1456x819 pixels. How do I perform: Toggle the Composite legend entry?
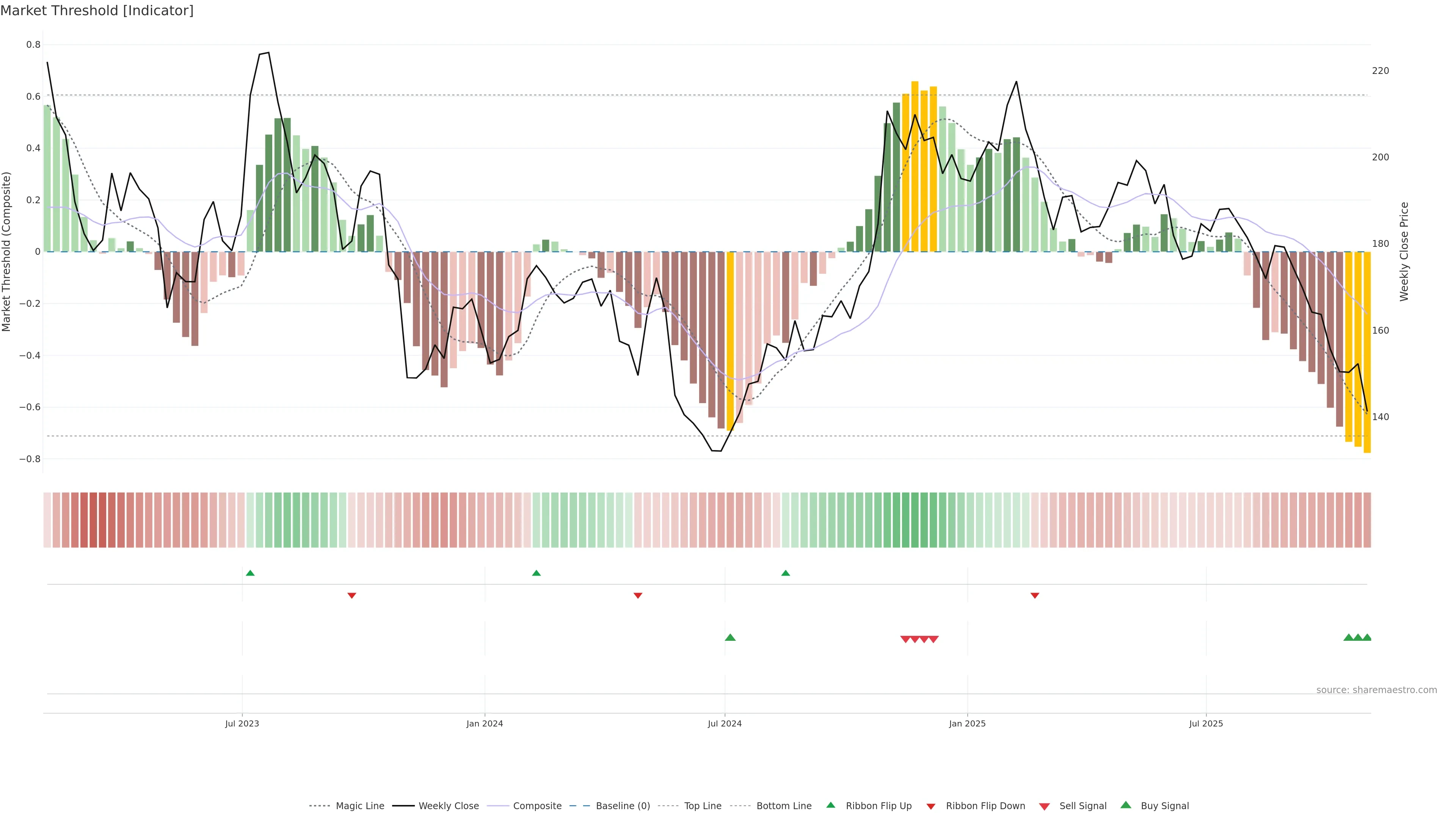[x=537, y=806]
